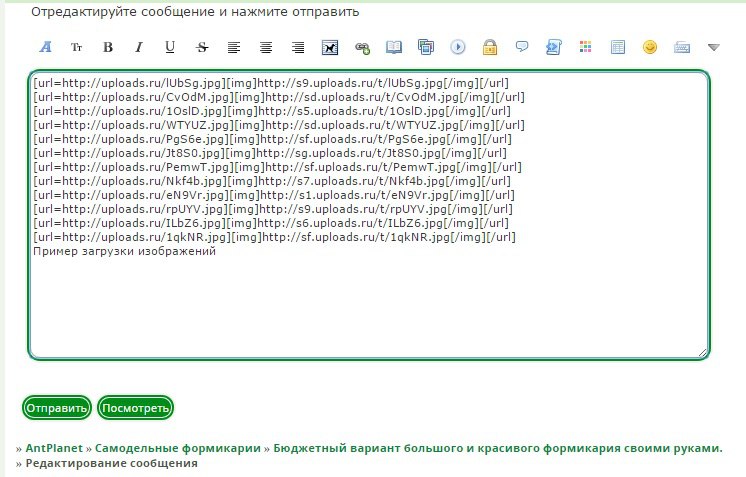Insert hidden text with padlock icon
The height and width of the screenshot is (477, 746).
490,47
